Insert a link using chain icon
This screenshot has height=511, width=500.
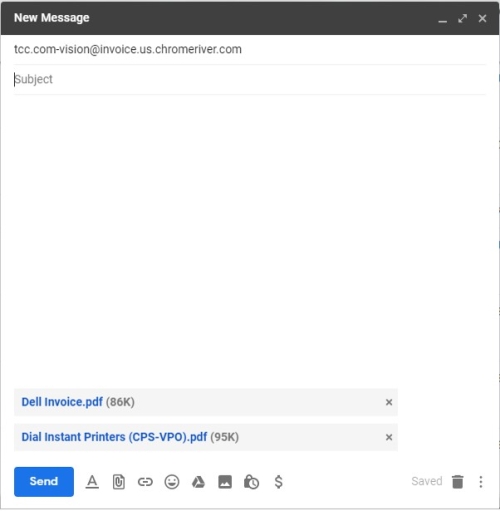145,482
